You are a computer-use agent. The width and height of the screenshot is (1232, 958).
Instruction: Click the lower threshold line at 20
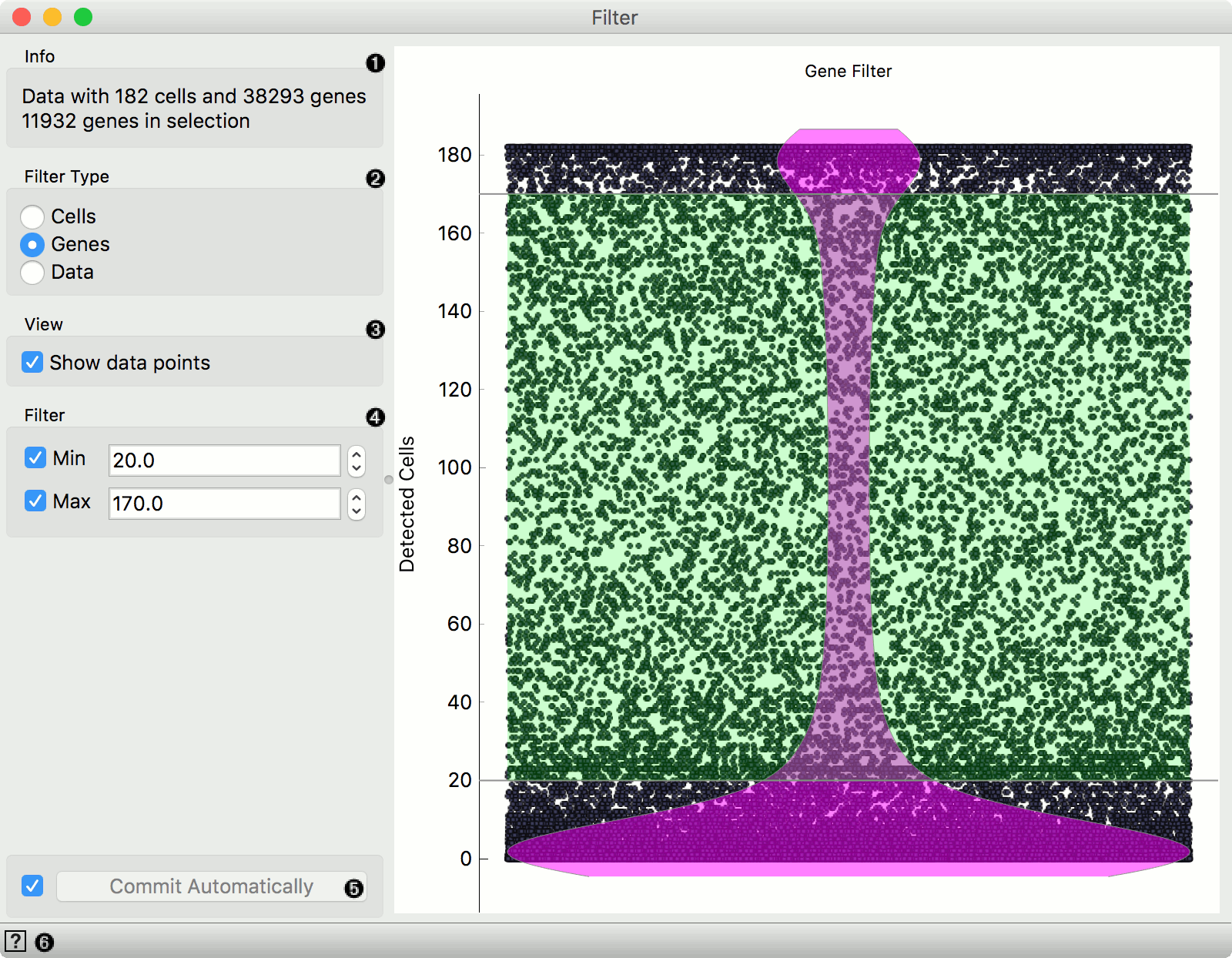click(x=847, y=780)
